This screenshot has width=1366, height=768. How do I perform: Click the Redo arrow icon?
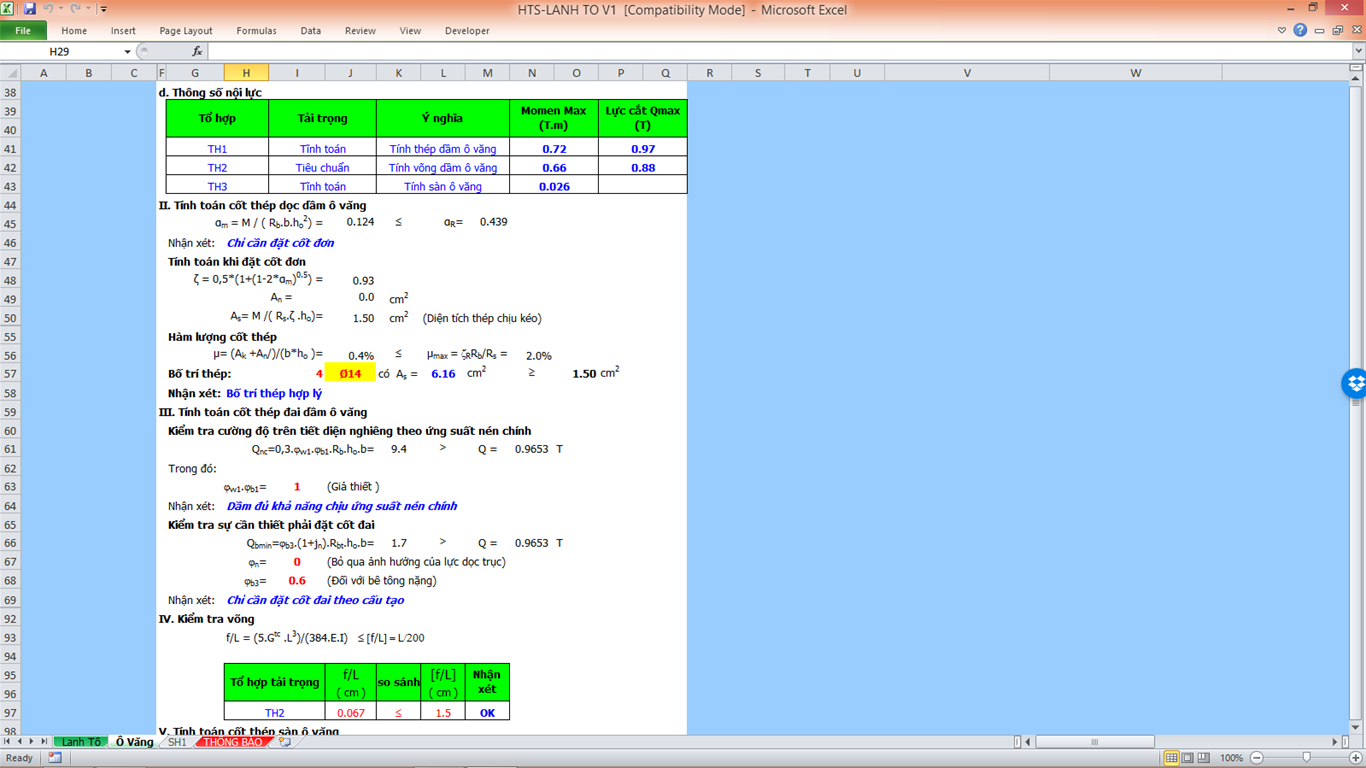75,9
